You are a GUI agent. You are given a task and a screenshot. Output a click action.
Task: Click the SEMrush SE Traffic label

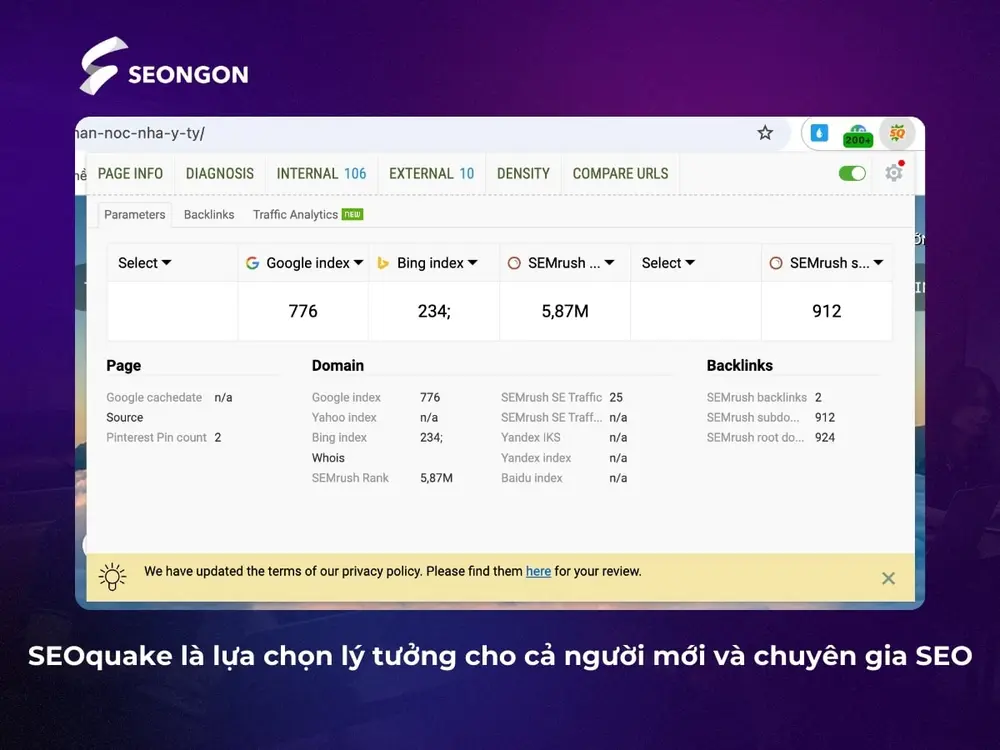(x=551, y=397)
